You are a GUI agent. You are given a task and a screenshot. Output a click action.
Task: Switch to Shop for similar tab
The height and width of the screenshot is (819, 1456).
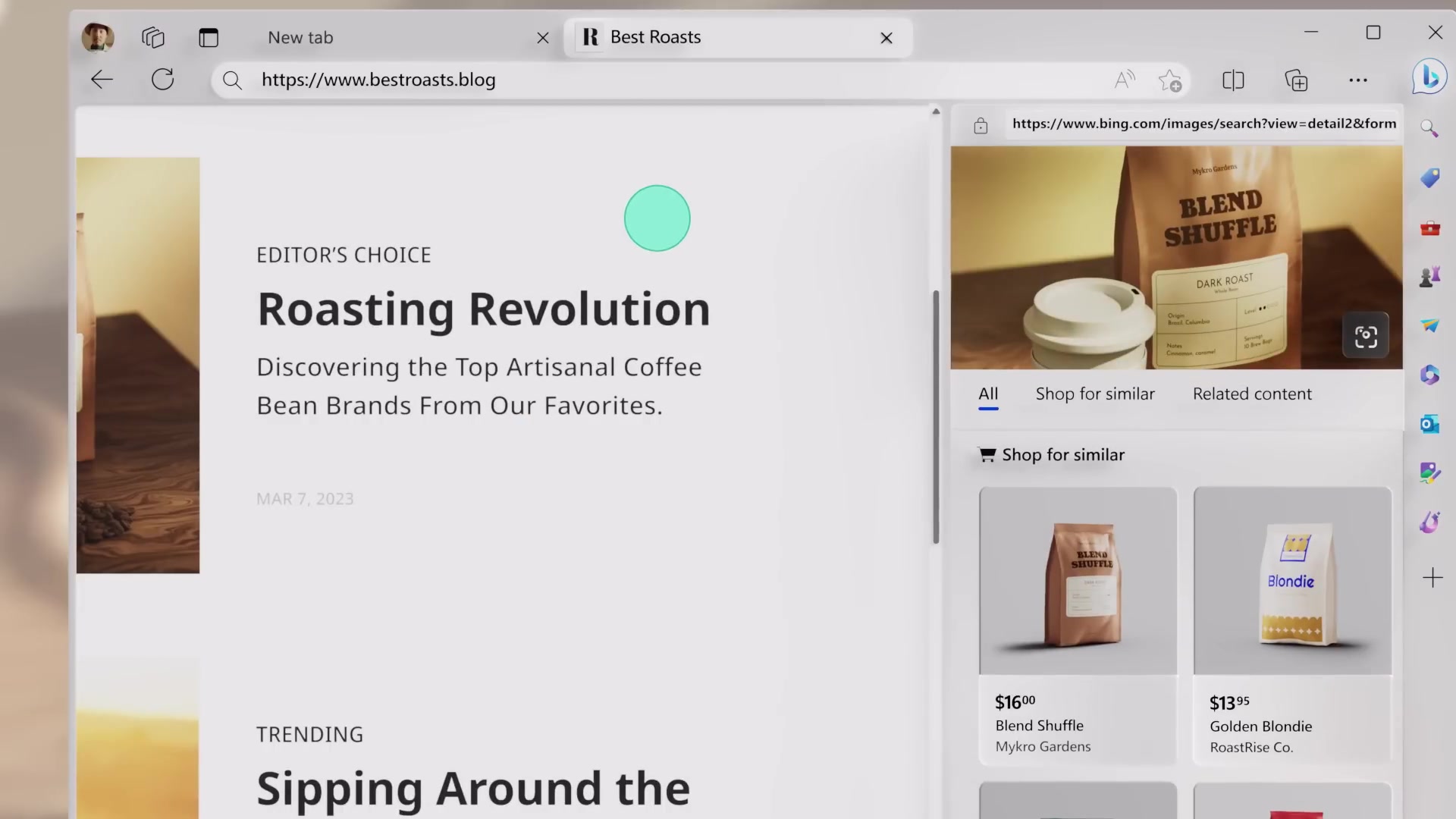(x=1095, y=394)
